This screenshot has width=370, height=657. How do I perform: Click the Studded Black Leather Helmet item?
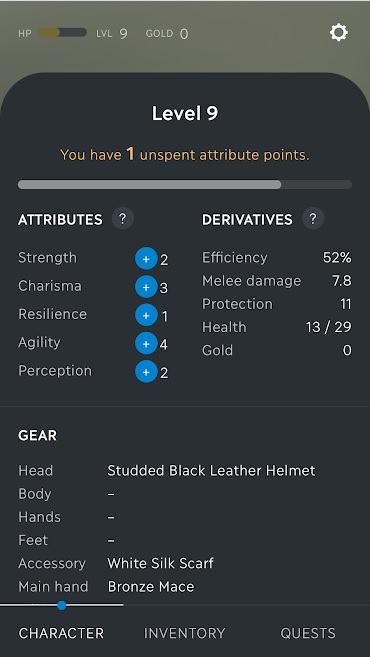(x=211, y=471)
